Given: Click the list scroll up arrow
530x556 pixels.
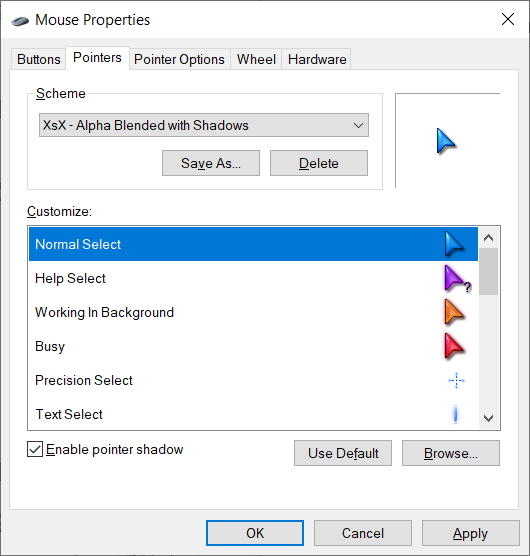Looking at the screenshot, I should 489,238.
